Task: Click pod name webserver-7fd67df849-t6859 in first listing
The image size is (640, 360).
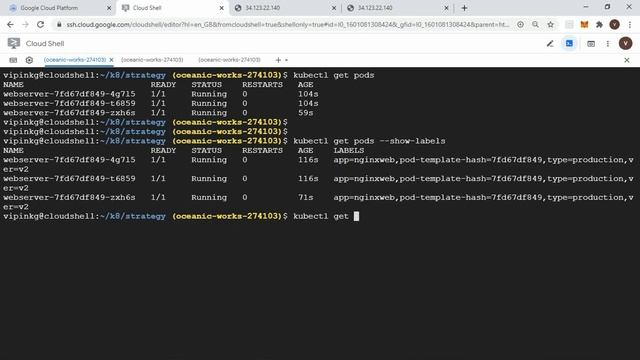Action: tap(69, 103)
